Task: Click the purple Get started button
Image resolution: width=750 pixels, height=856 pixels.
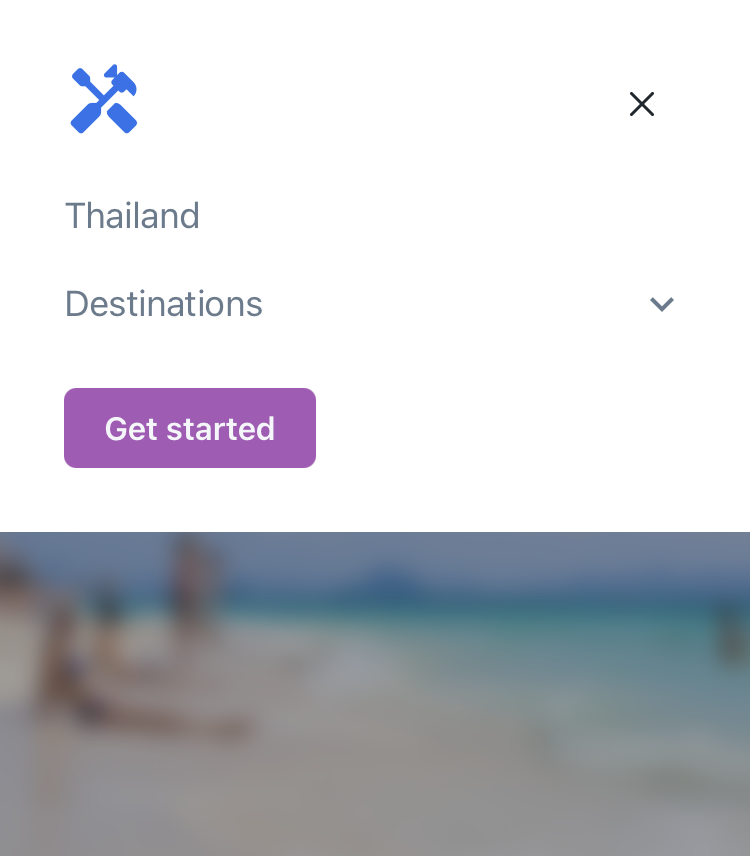Action: click(190, 428)
